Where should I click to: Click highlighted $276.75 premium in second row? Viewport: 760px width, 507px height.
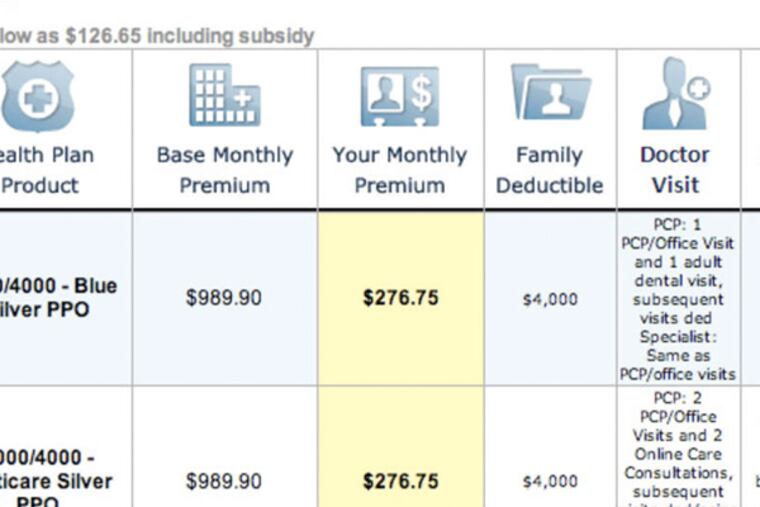pos(400,481)
